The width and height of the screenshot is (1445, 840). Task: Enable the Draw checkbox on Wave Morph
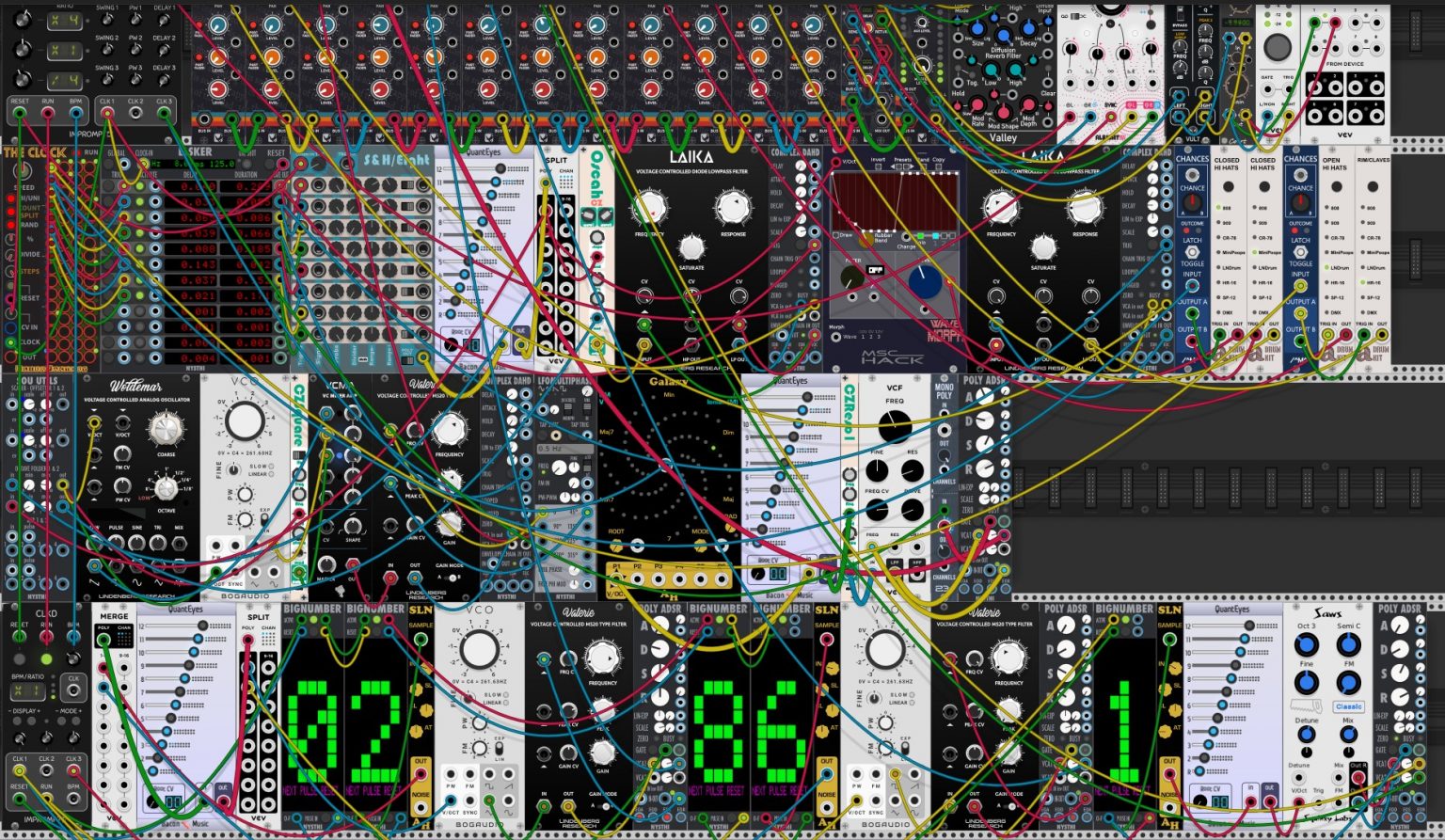tap(837, 236)
